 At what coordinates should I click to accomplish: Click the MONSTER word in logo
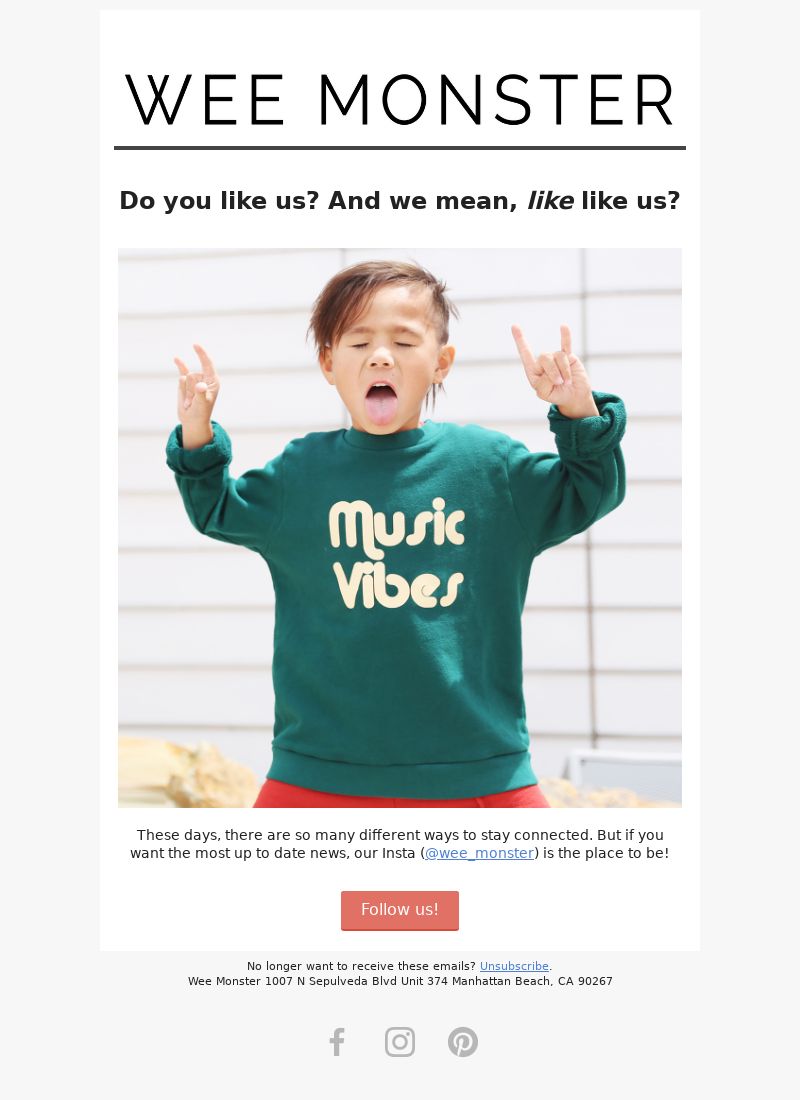(496, 100)
